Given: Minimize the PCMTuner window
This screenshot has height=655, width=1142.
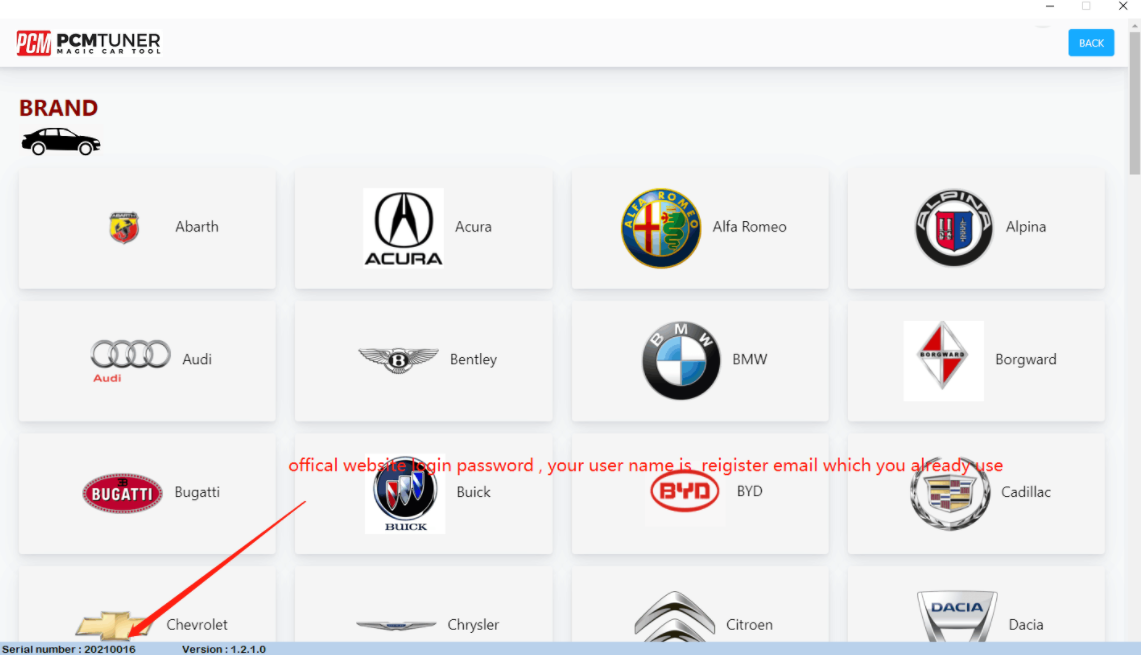Looking at the screenshot, I should pyautogui.click(x=1050, y=6).
